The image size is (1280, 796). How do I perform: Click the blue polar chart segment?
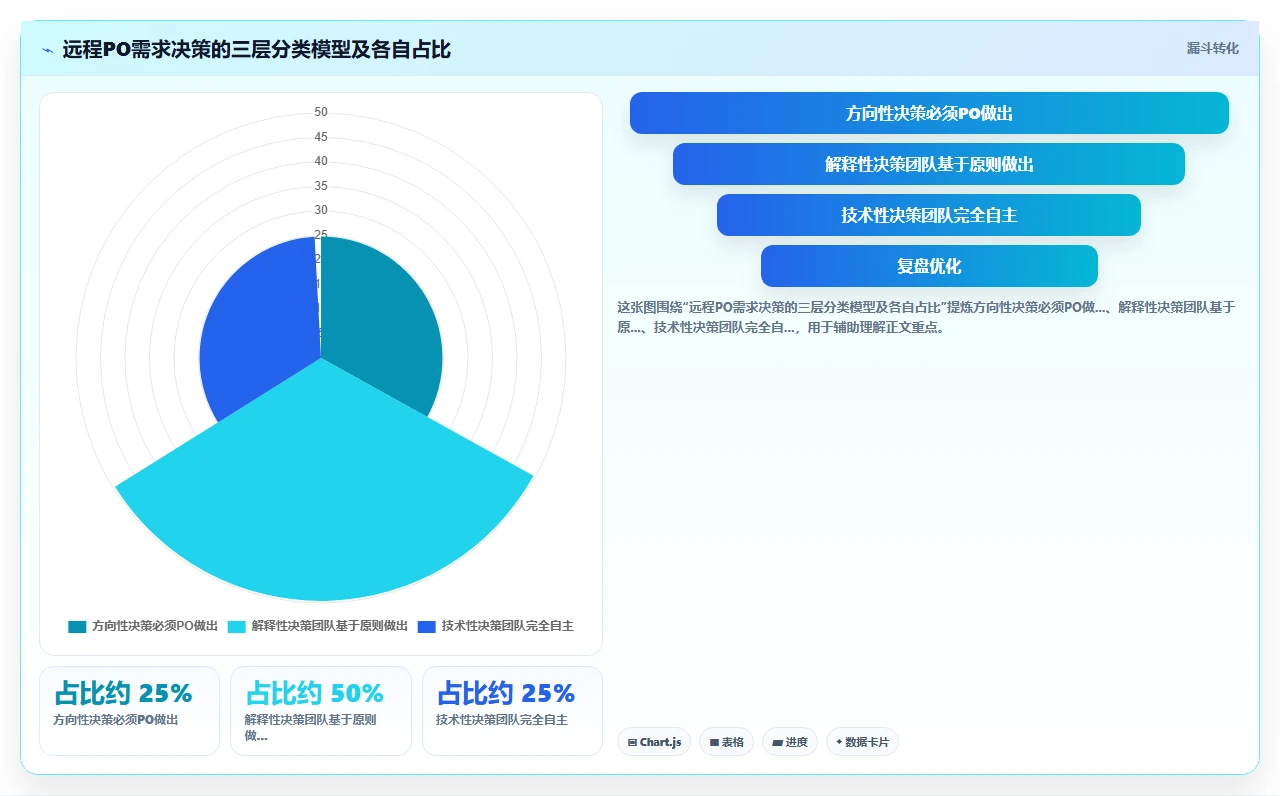point(260,330)
